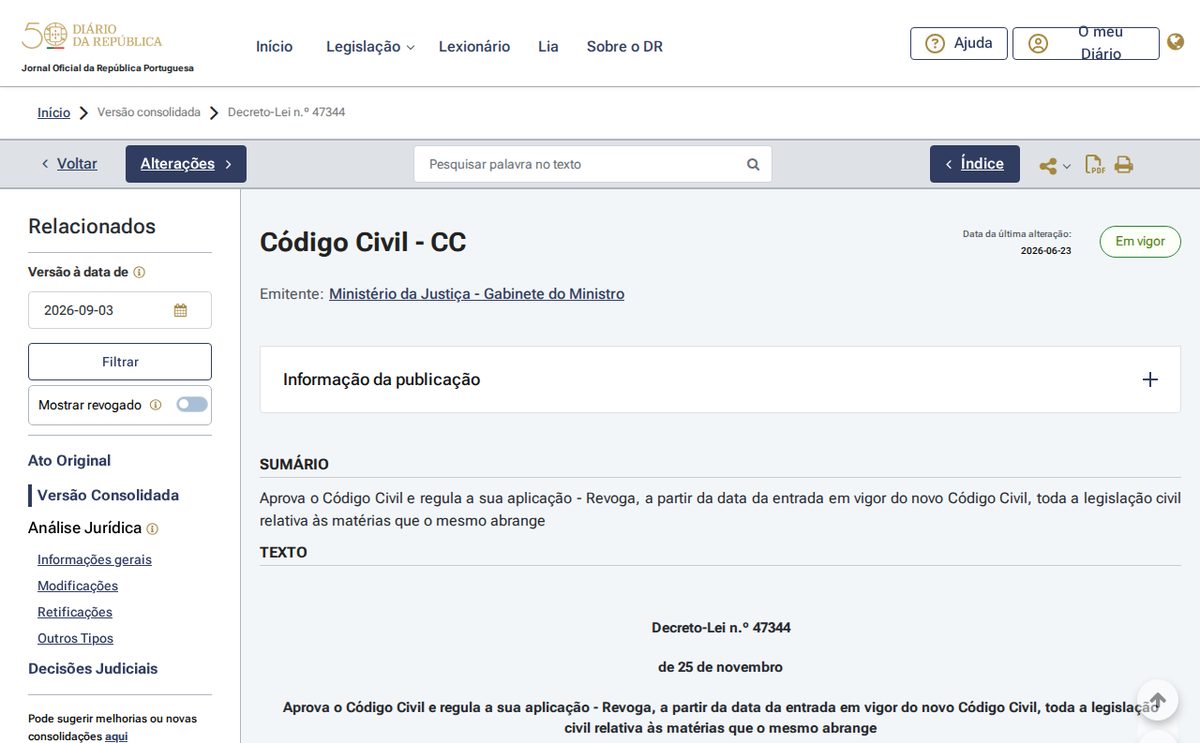
Task: Click the Em vigor status badge
Action: point(1140,242)
